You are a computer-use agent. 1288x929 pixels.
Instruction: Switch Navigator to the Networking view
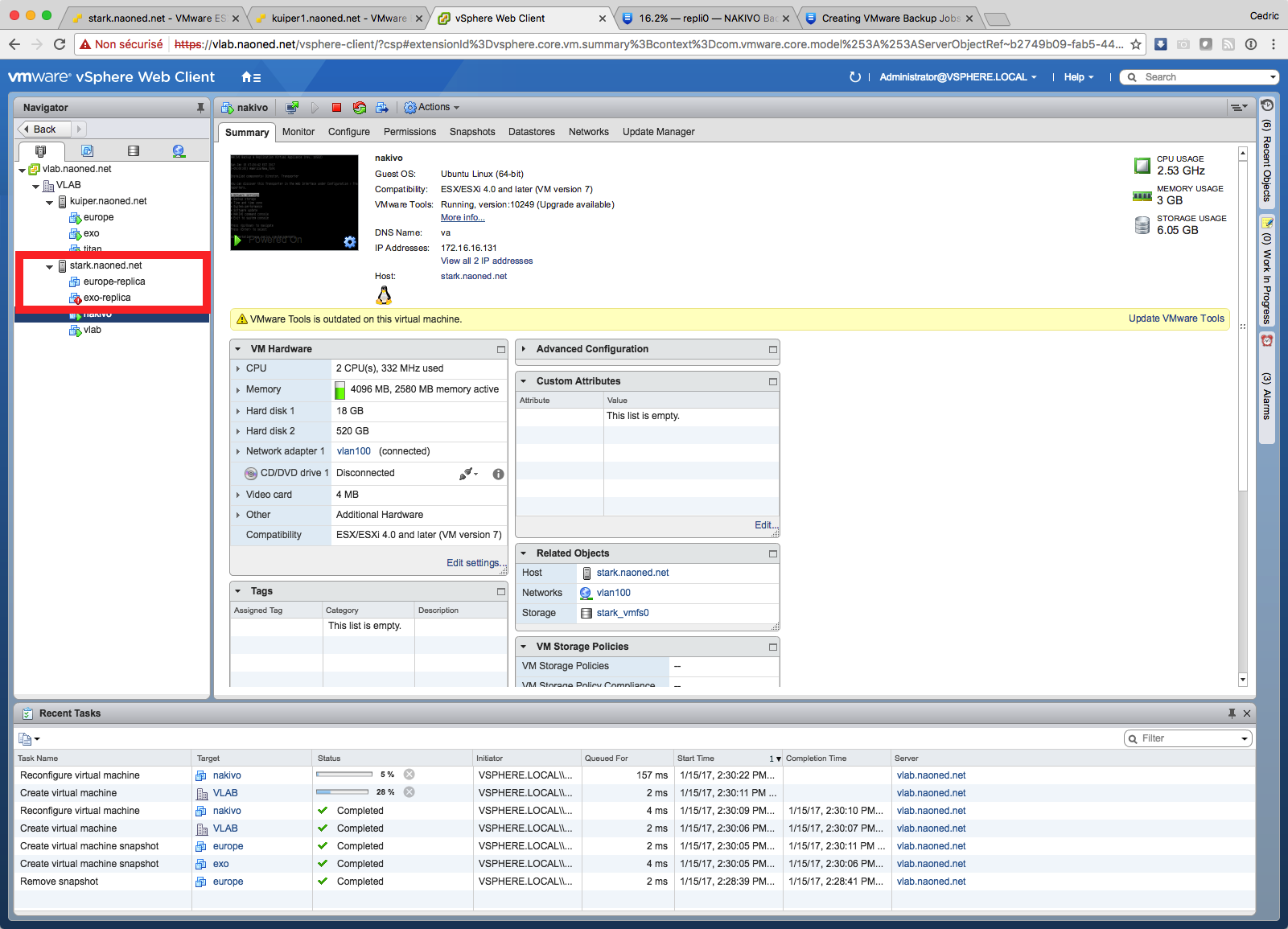179,151
